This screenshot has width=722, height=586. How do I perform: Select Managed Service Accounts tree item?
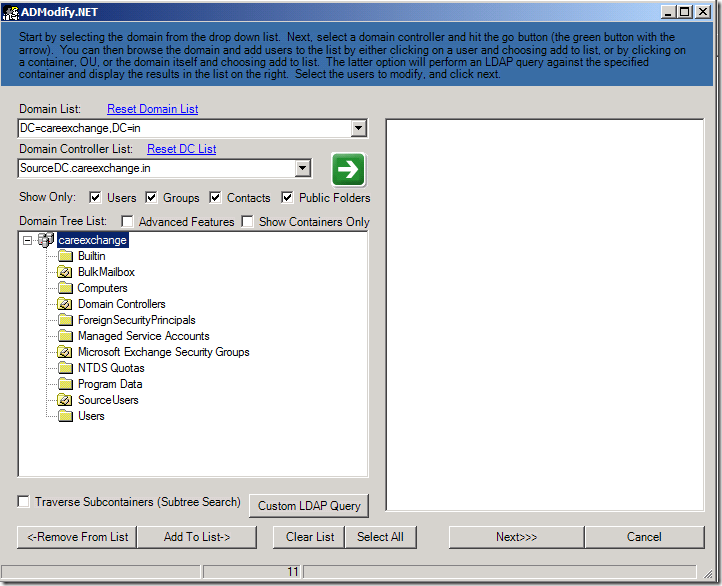pos(144,336)
